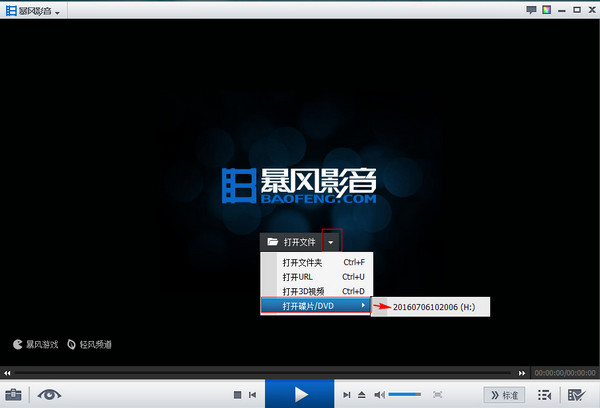
Task: Toggle the eye mode icon
Action: pos(49,395)
